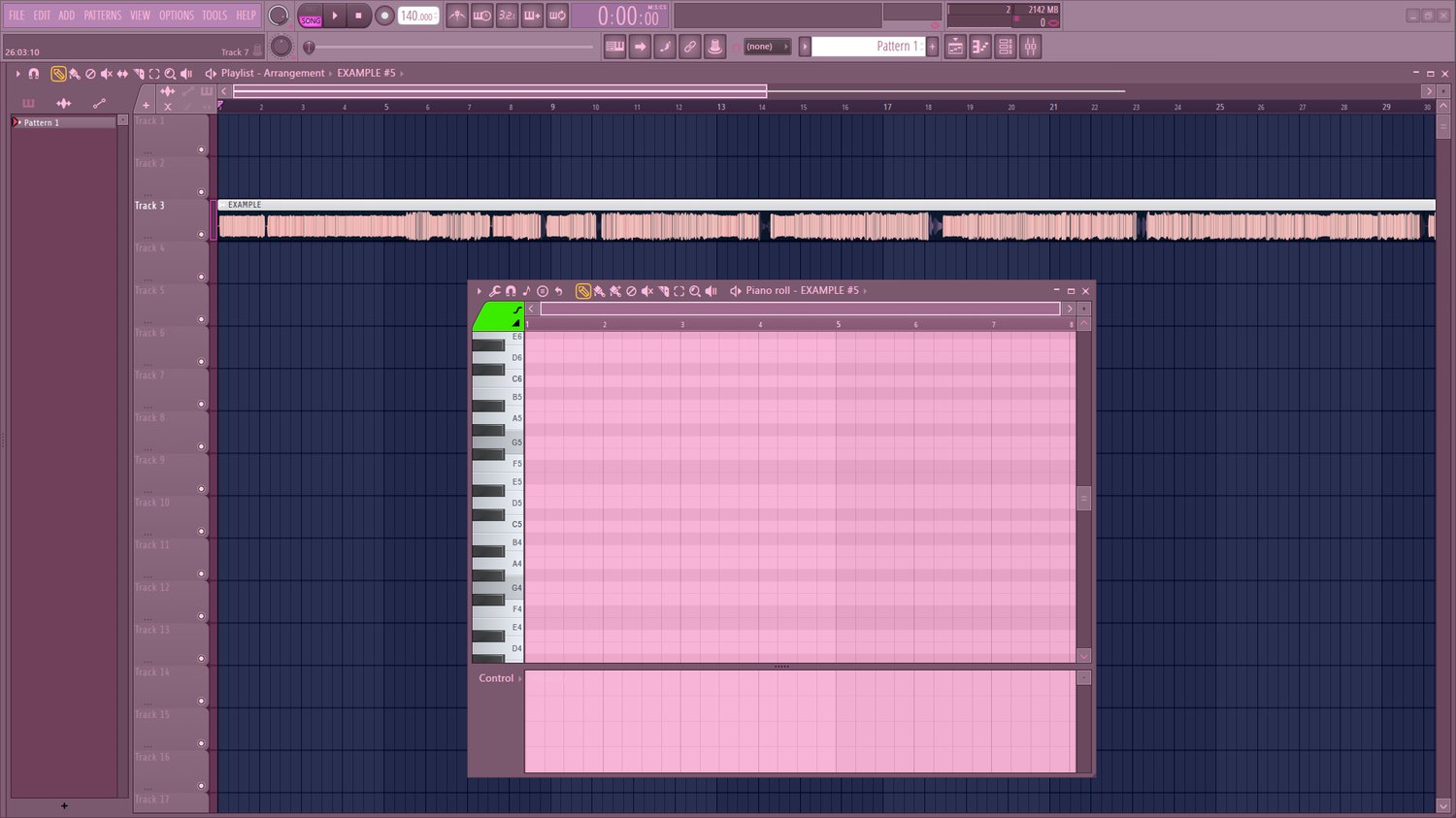Open the HELP menu
Viewport: 1456px width, 818px height.
[x=247, y=16]
